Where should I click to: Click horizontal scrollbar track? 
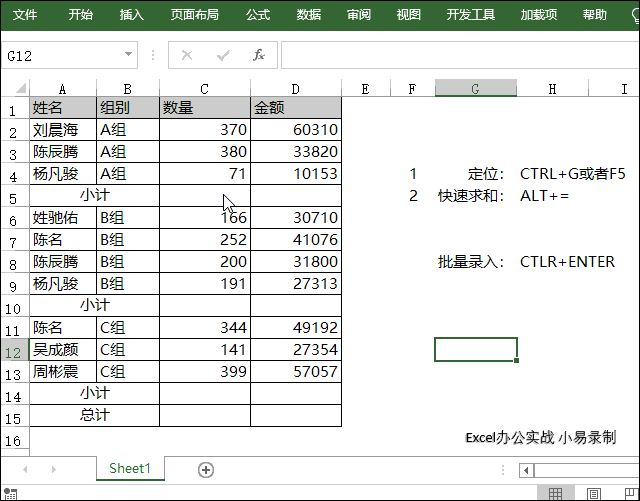click(587, 470)
